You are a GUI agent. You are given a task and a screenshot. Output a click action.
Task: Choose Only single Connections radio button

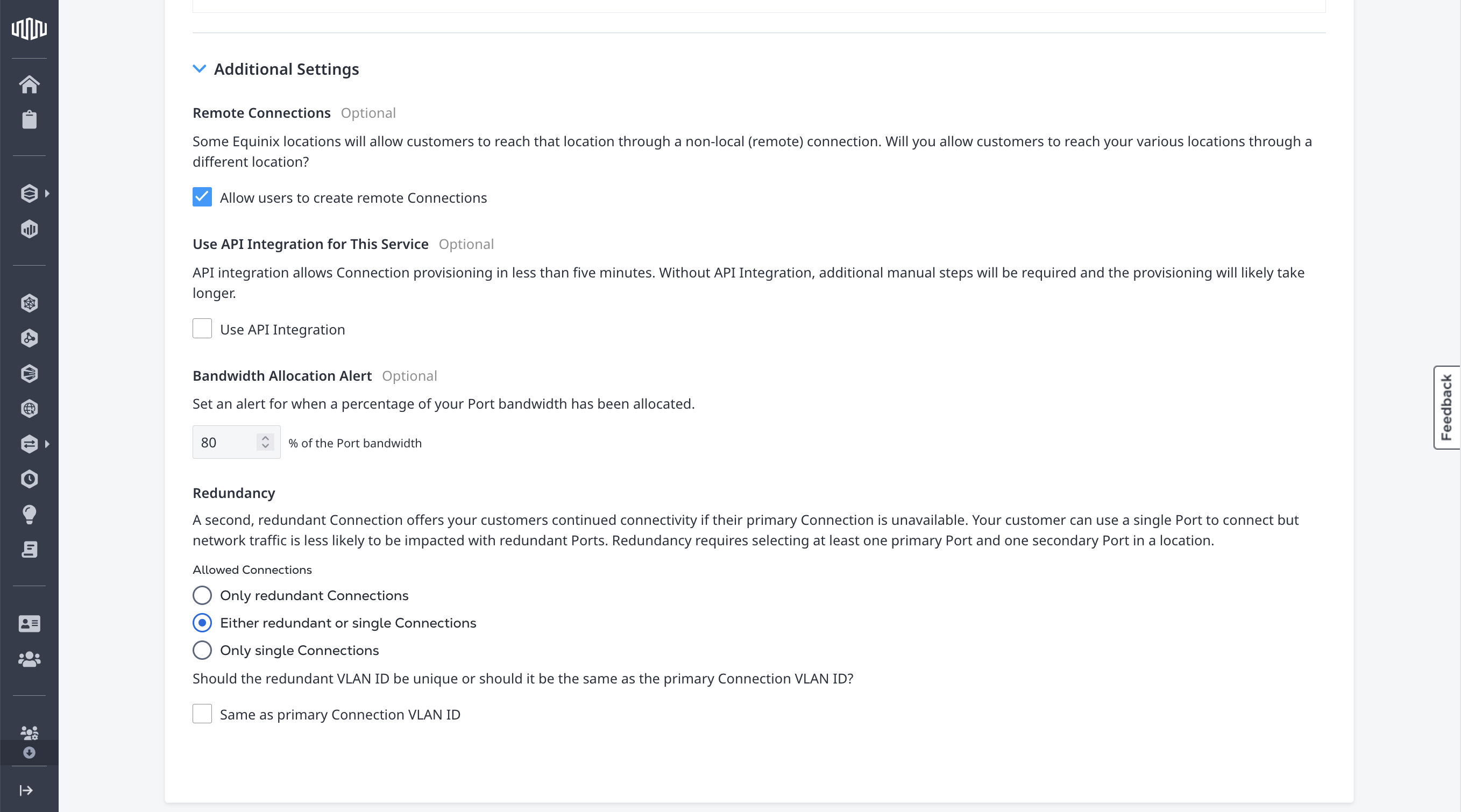click(202, 650)
